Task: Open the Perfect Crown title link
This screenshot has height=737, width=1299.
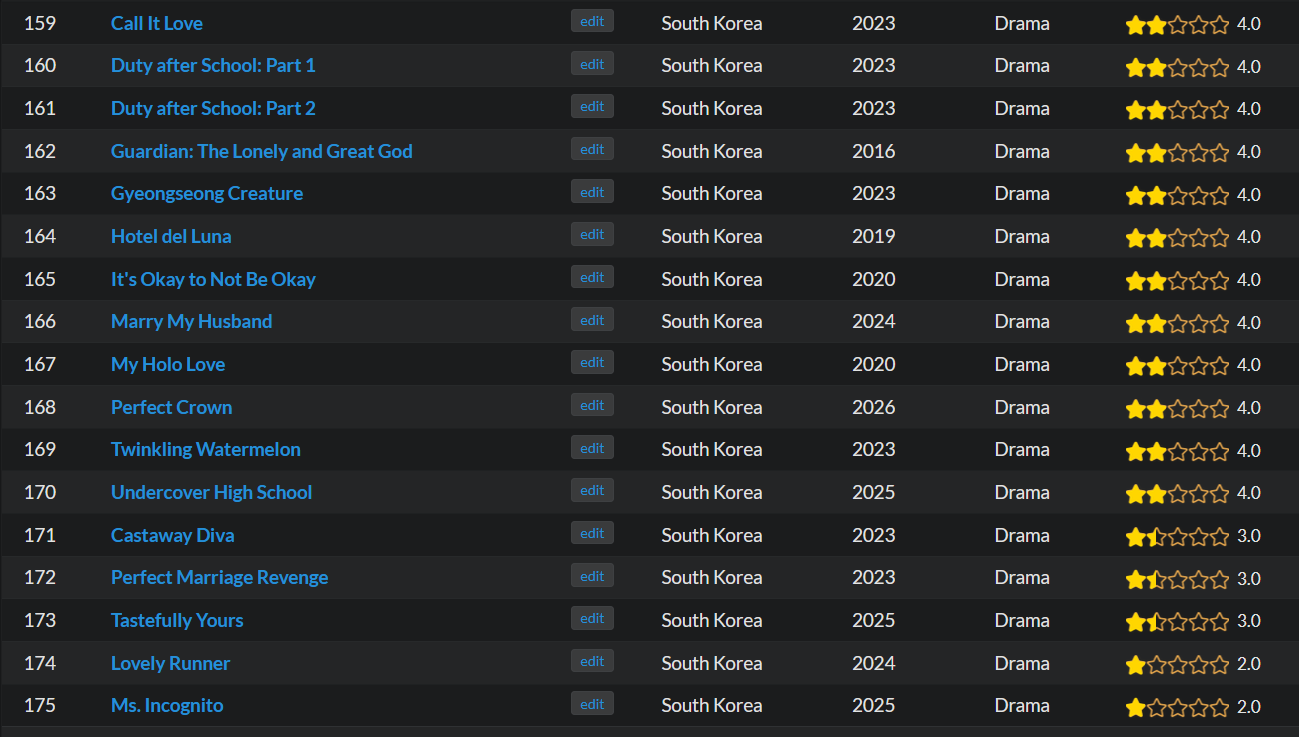Action: (172, 407)
